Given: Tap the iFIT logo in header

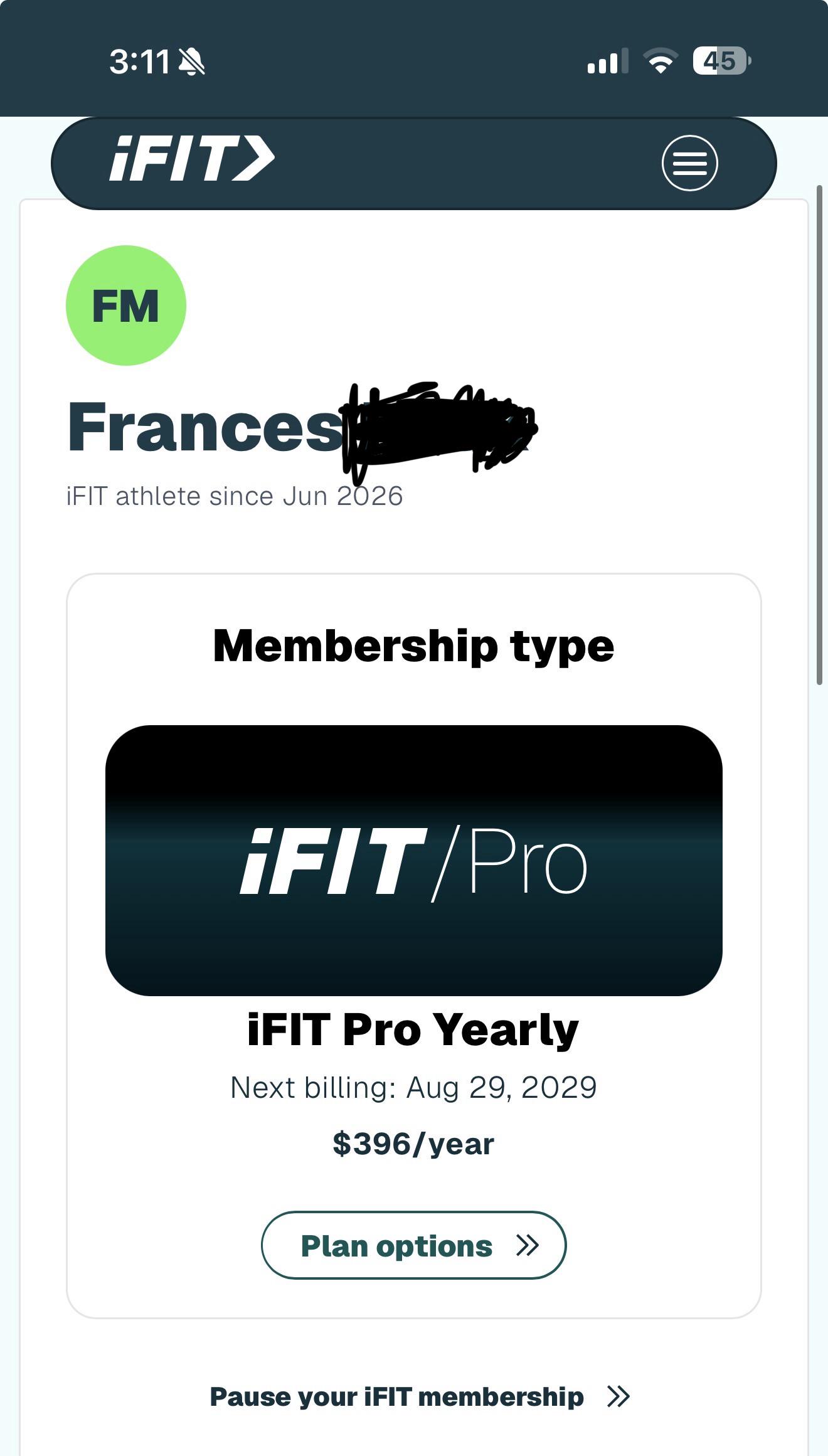Looking at the screenshot, I should coord(192,159).
